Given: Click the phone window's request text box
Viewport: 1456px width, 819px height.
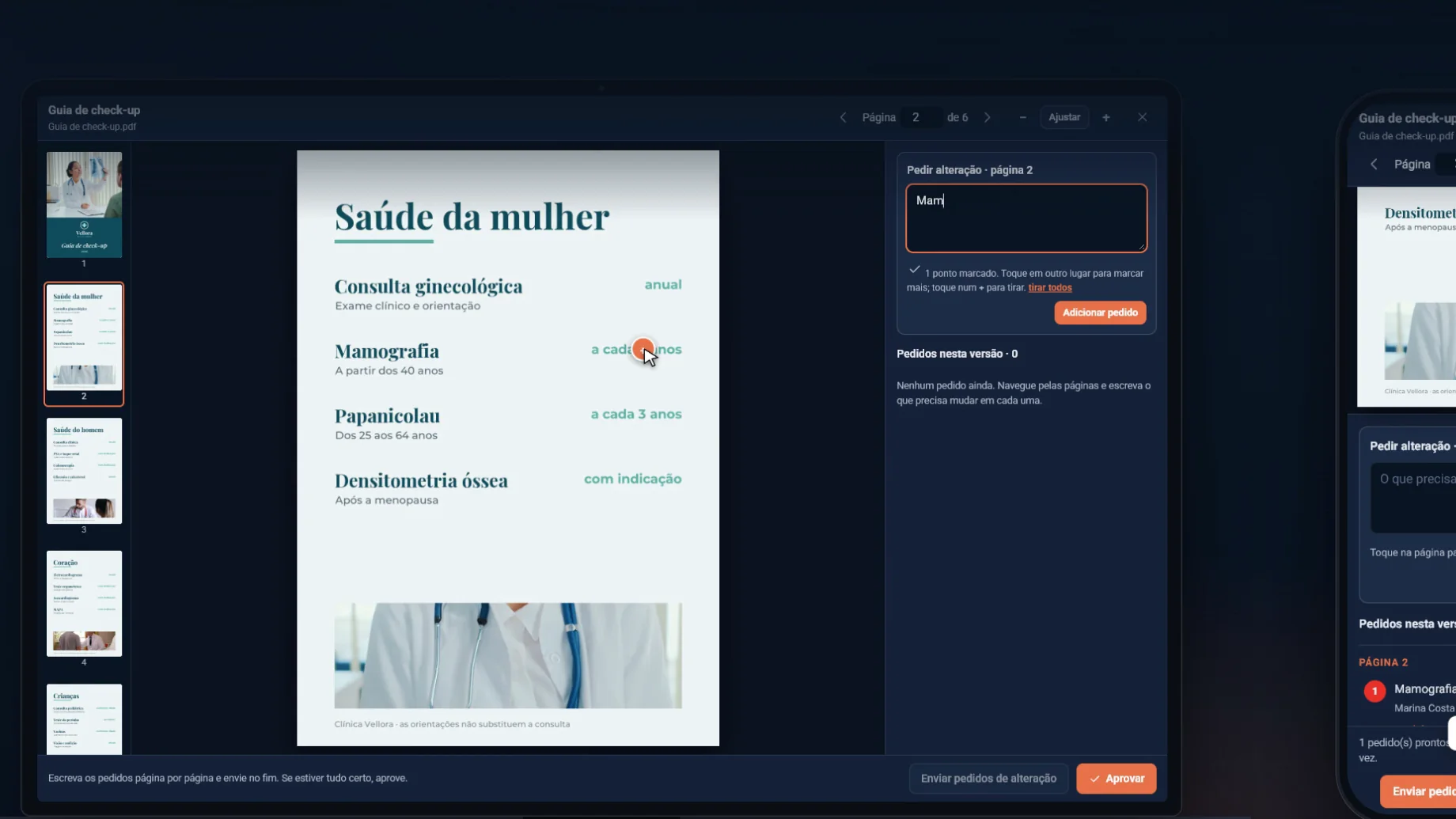Looking at the screenshot, I should (1413, 498).
